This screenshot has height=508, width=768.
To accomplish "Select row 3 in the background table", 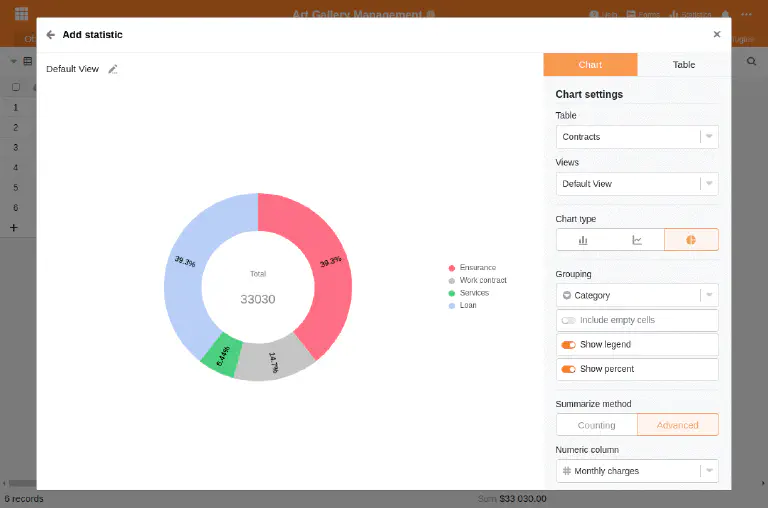I will pos(16,147).
